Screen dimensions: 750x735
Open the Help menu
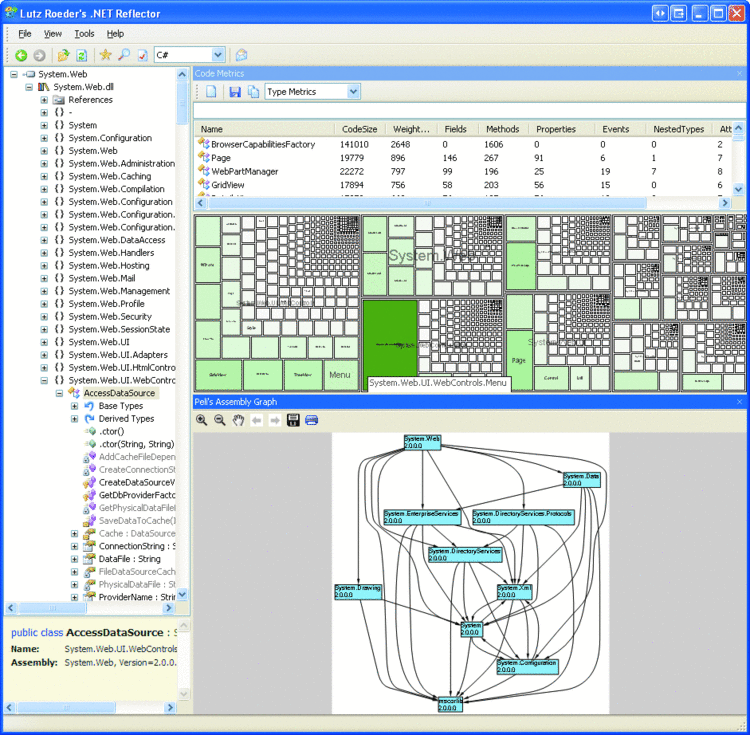(x=115, y=34)
